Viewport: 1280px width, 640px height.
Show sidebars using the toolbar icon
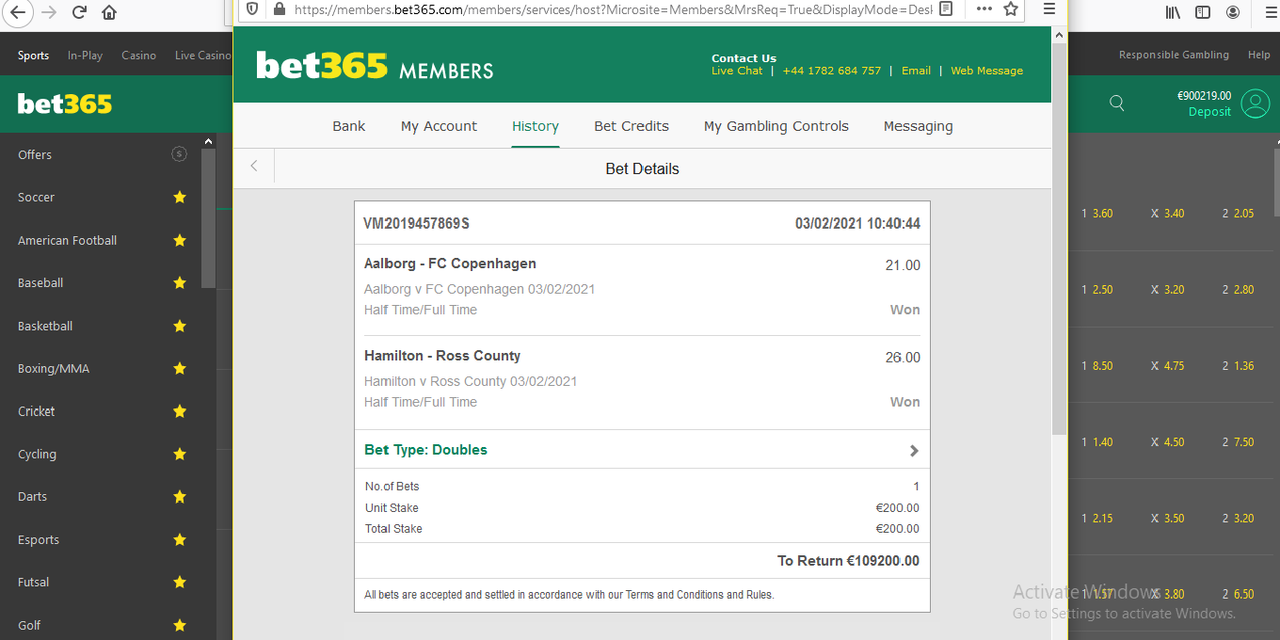pyautogui.click(x=1203, y=13)
